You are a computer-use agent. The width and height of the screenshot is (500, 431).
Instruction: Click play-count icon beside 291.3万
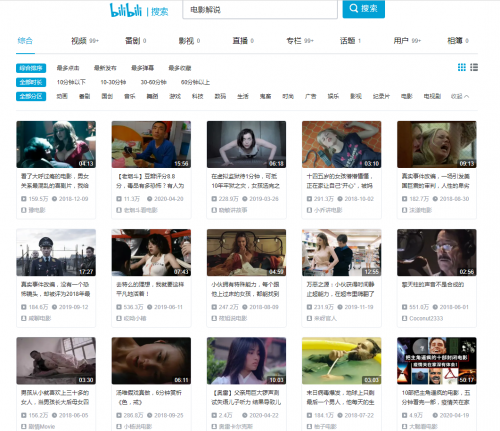coord(309,199)
